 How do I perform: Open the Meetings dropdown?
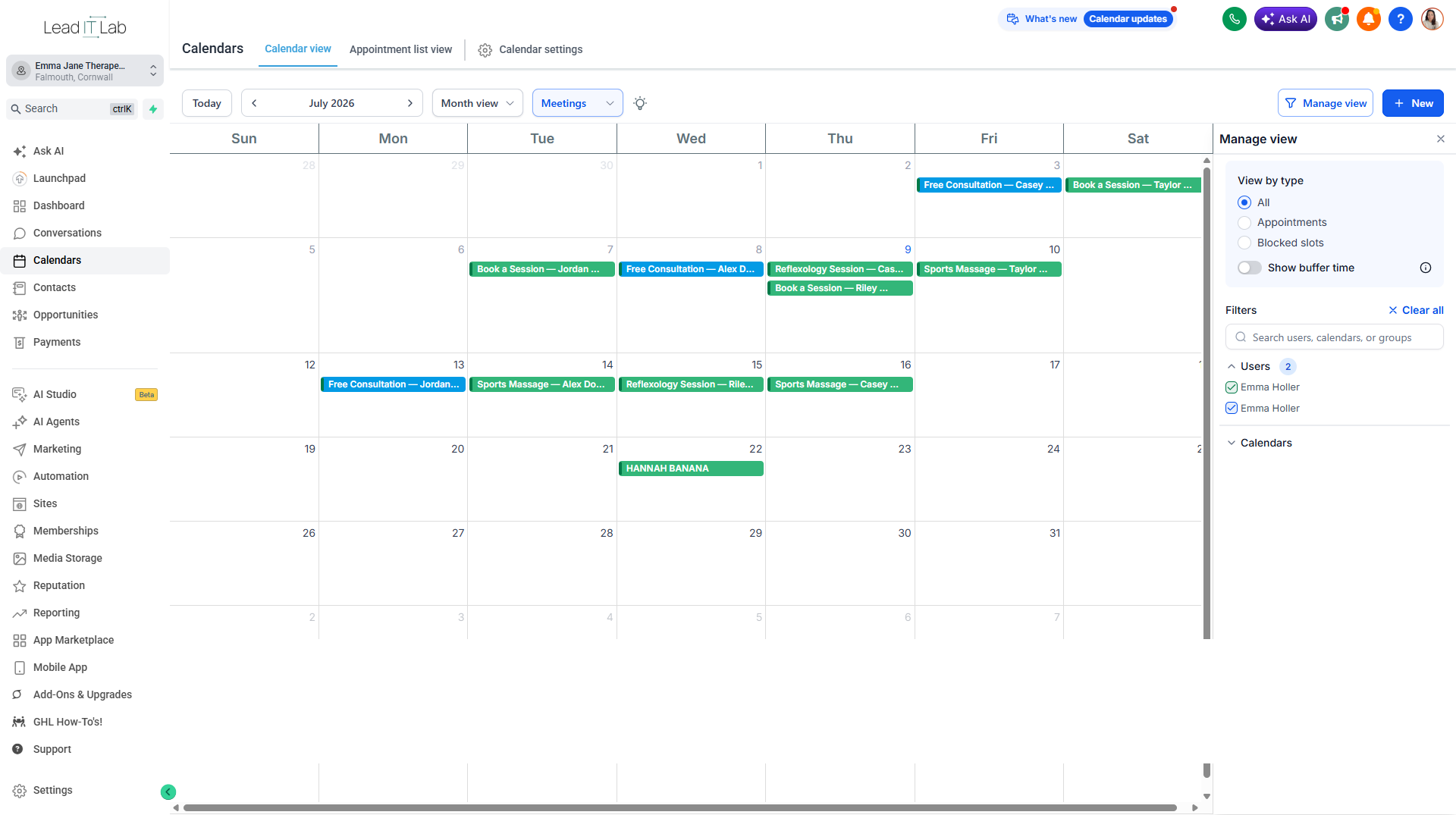point(577,103)
